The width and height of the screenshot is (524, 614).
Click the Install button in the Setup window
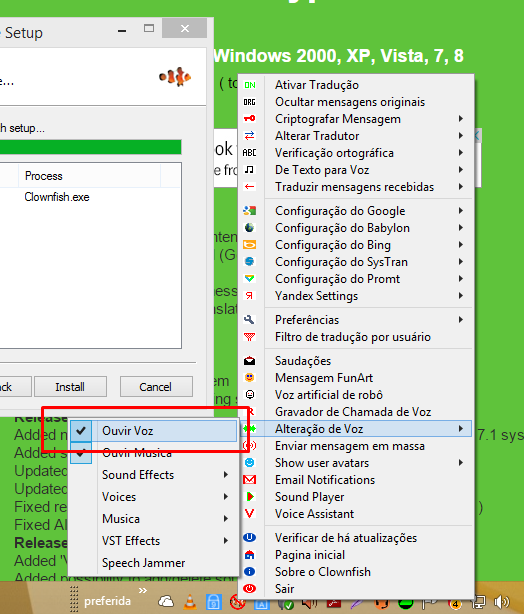pos(70,387)
